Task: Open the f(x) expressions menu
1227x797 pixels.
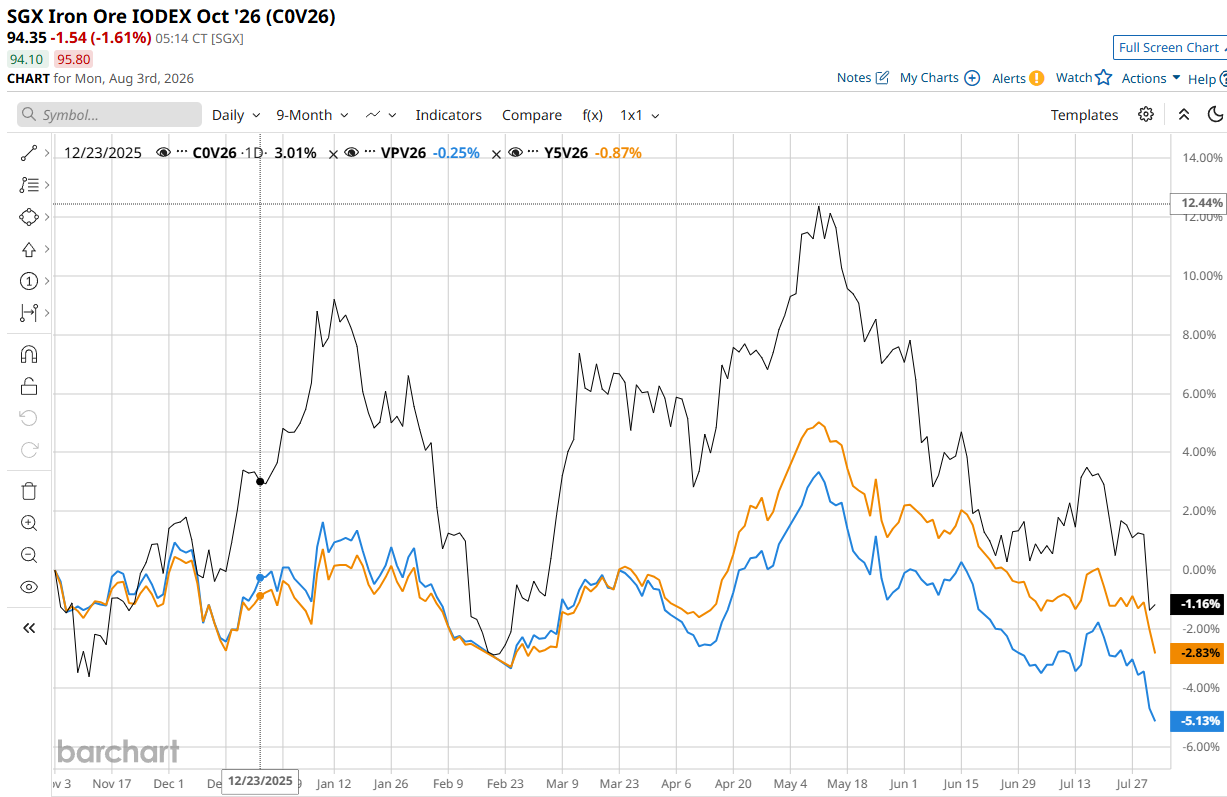Action: (x=593, y=115)
